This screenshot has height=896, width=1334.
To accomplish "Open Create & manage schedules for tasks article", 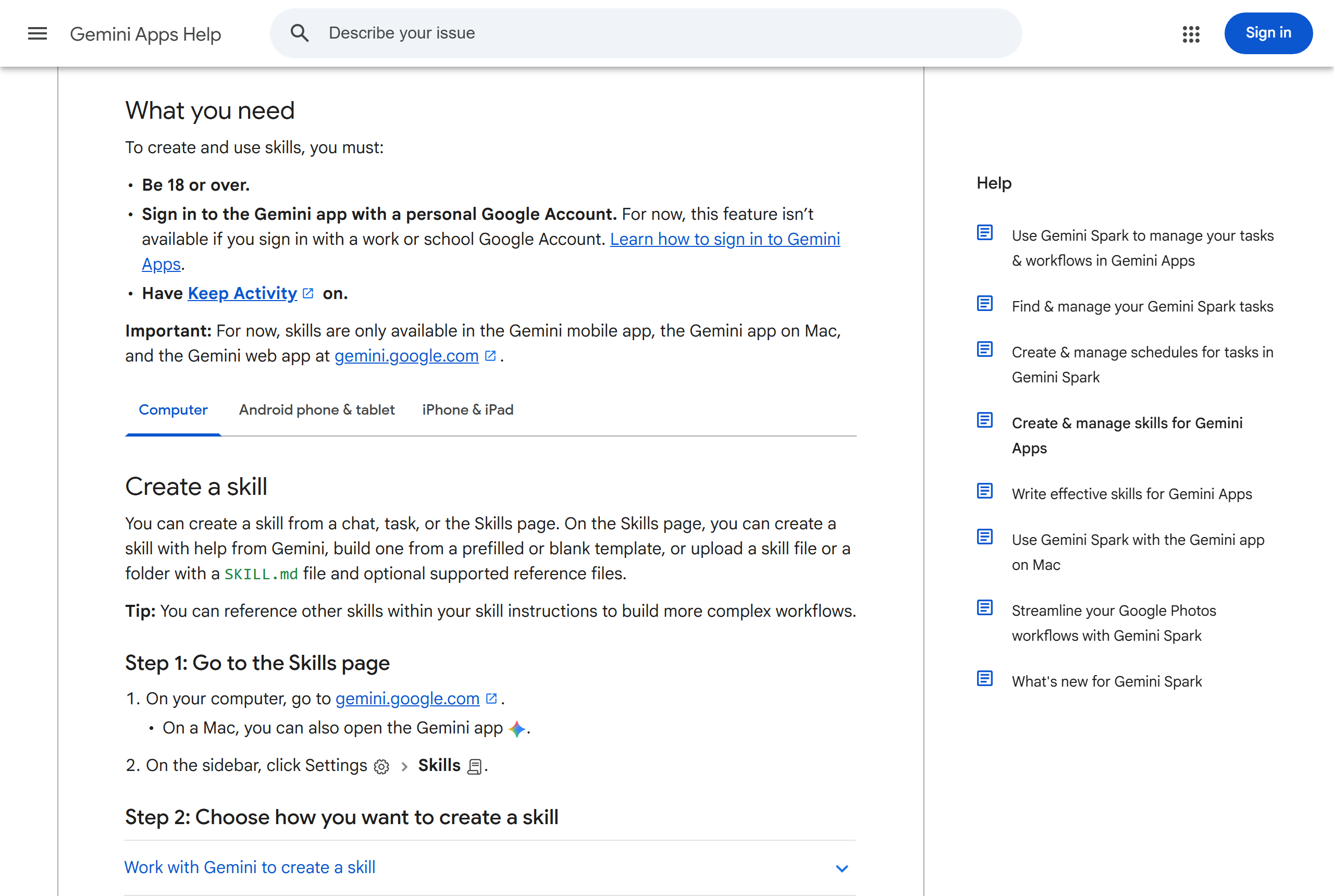I will point(1143,365).
